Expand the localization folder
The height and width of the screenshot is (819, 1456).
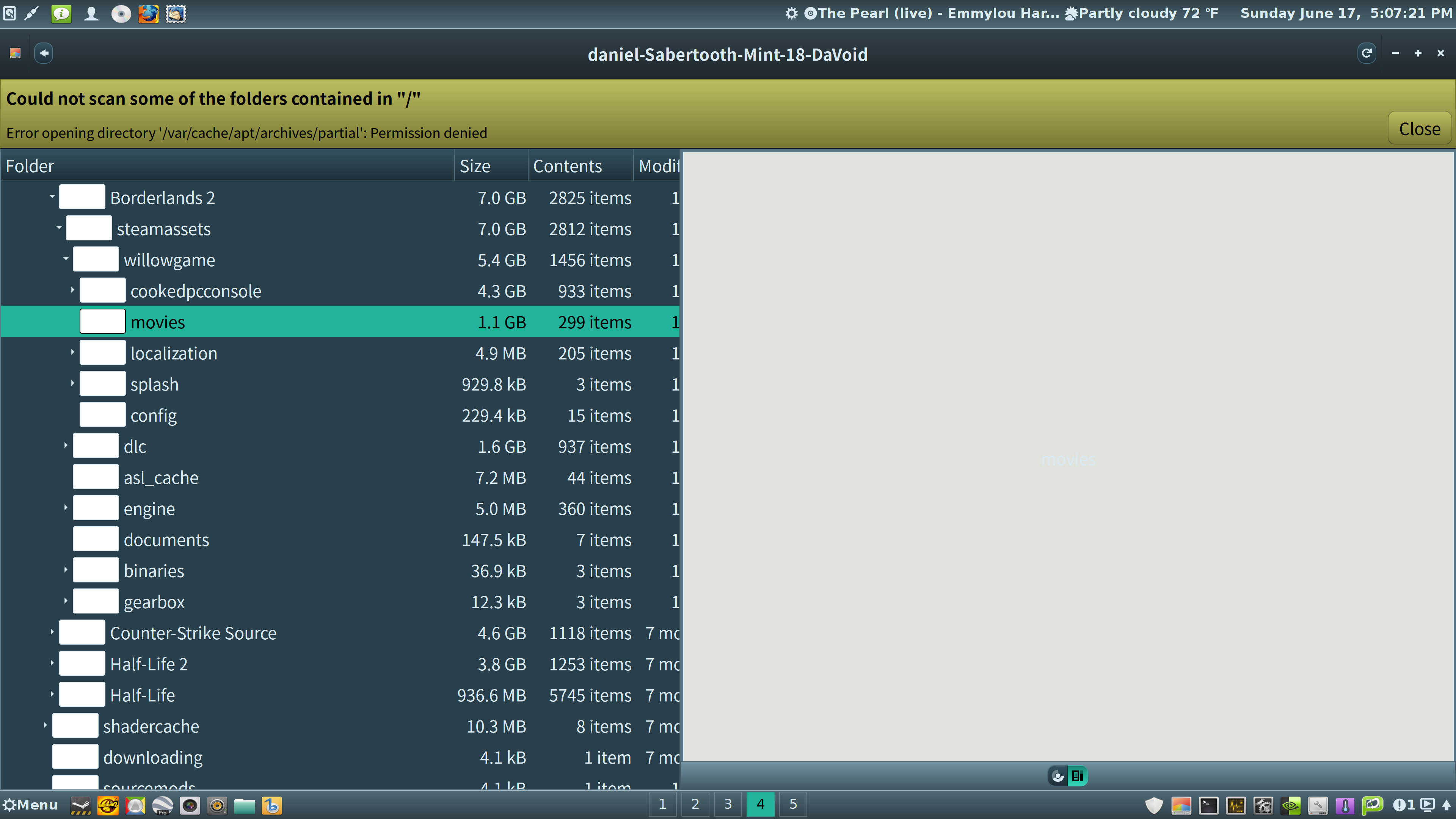pos(72,353)
